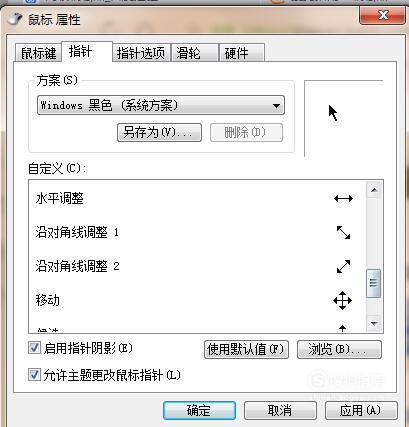The height and width of the screenshot is (427, 409).
Task: Click the 另存为 button
Action: [x=159, y=132]
